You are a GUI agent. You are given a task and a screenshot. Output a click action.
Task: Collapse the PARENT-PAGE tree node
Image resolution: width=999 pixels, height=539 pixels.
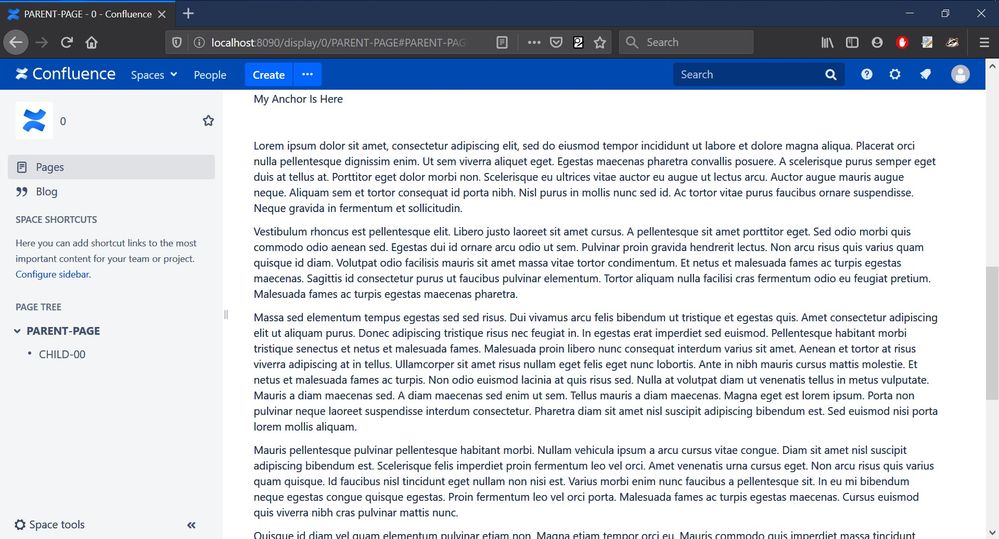17,331
